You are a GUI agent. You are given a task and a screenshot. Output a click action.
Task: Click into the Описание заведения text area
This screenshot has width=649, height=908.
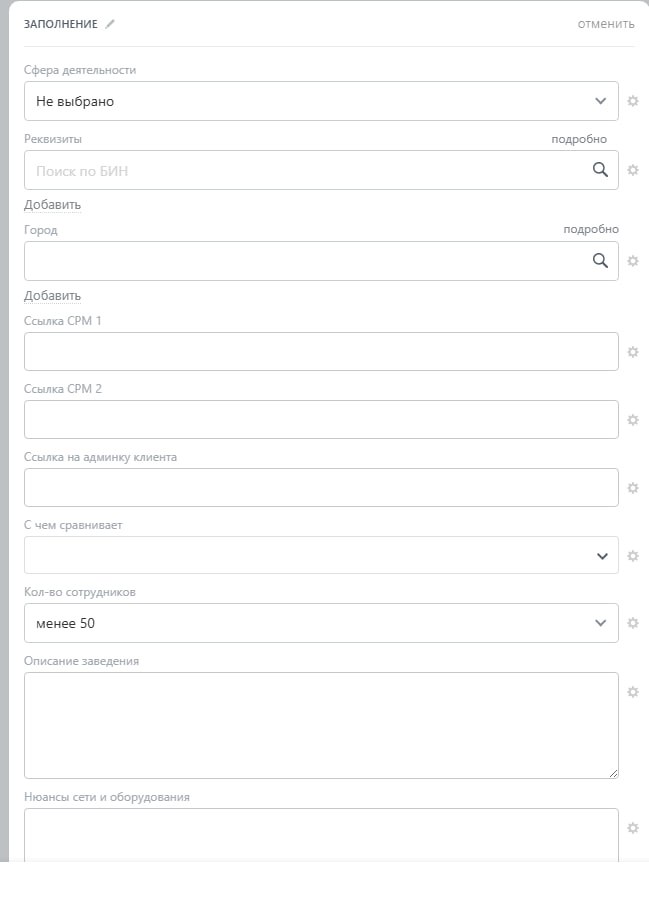(x=320, y=725)
